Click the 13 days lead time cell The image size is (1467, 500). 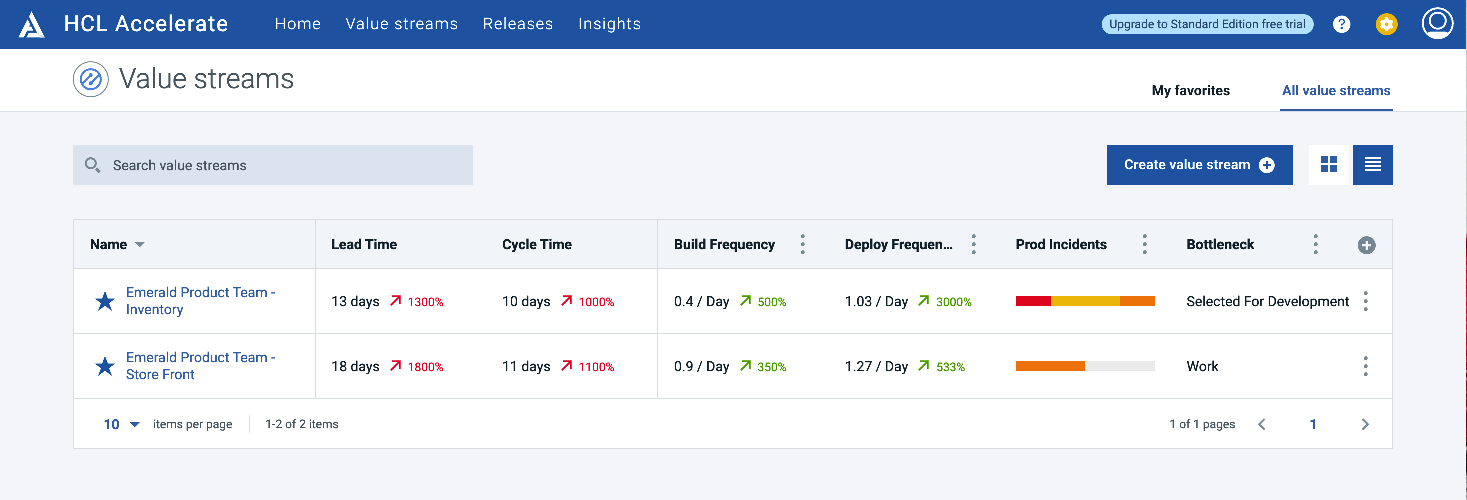click(355, 301)
